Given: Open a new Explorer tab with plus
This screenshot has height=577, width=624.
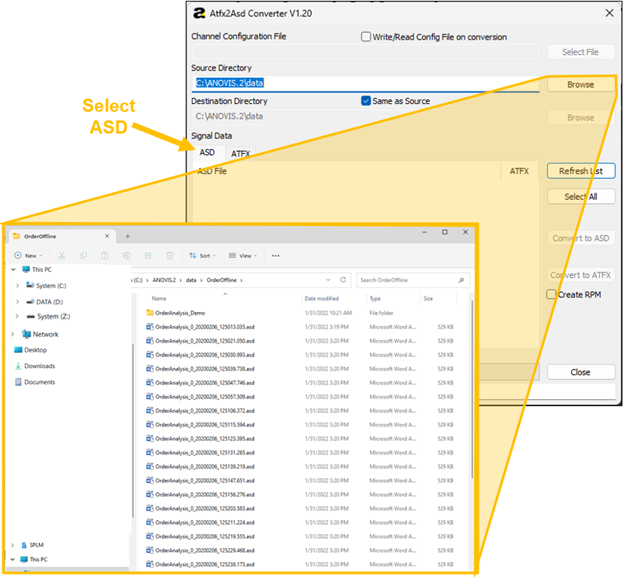Looking at the screenshot, I should [127, 235].
